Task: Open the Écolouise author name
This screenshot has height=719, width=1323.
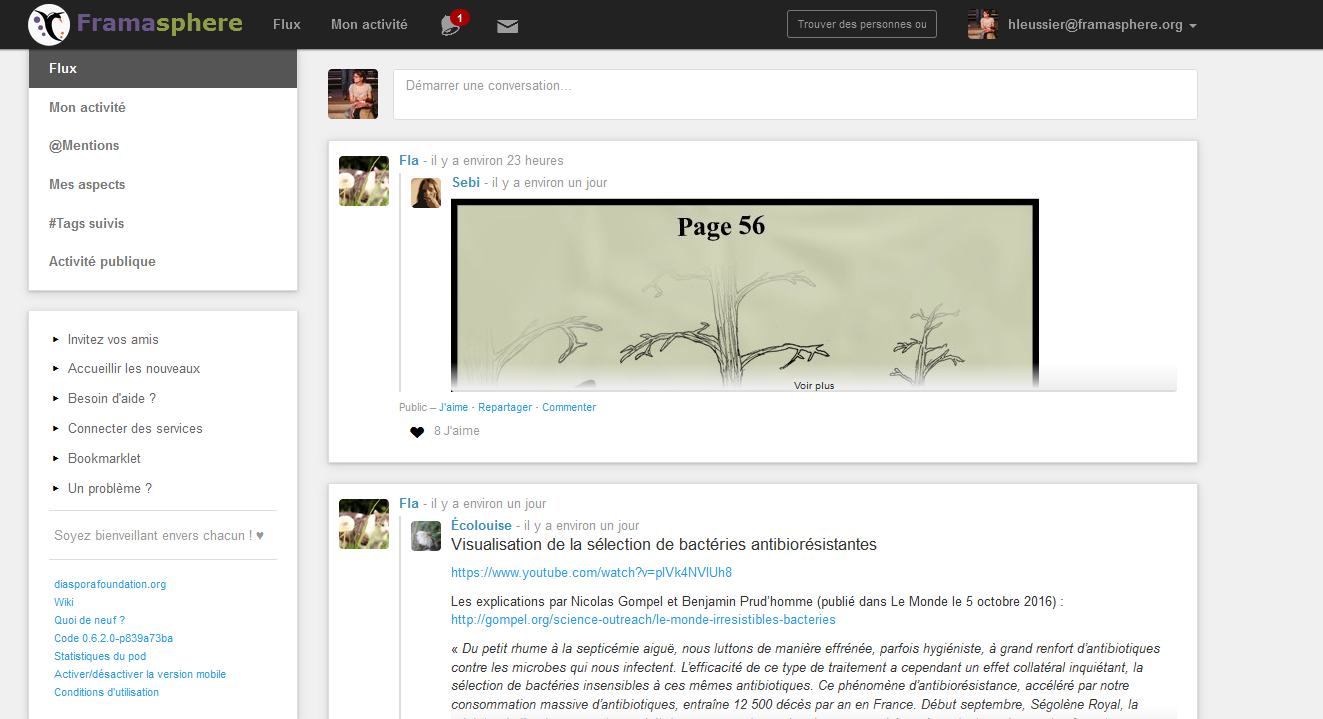Action: [481, 526]
